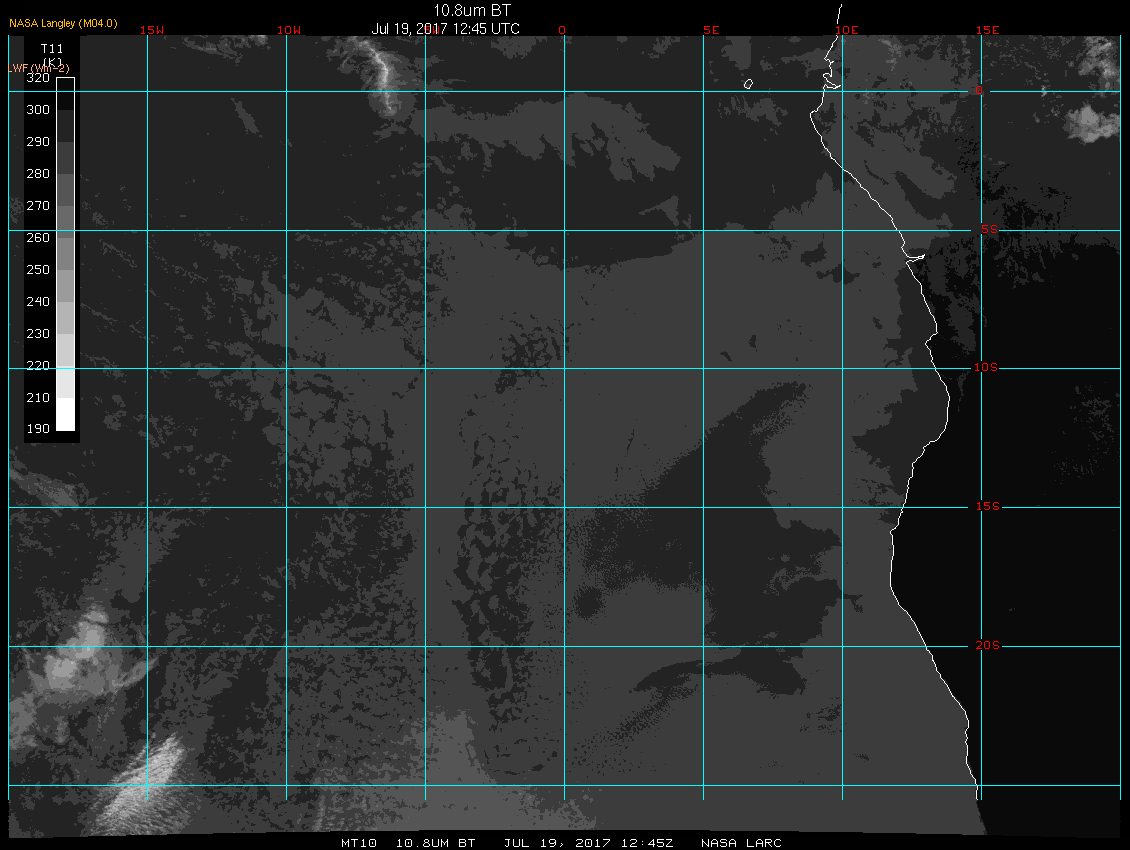This screenshot has width=1130, height=850.
Task: Click the 15W longitude label
Action: (x=152, y=30)
